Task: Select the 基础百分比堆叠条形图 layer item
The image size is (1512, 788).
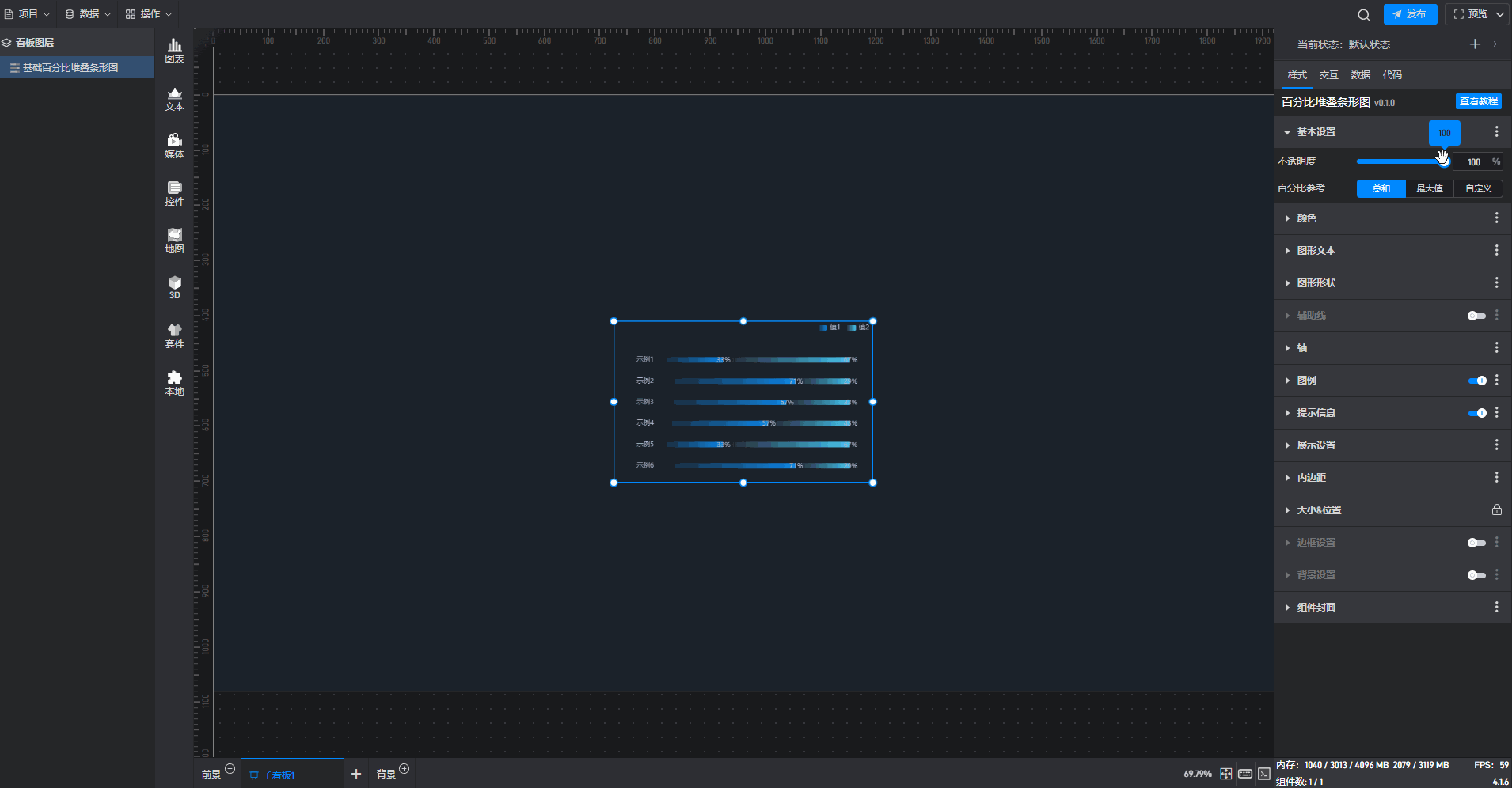Action: [70, 68]
